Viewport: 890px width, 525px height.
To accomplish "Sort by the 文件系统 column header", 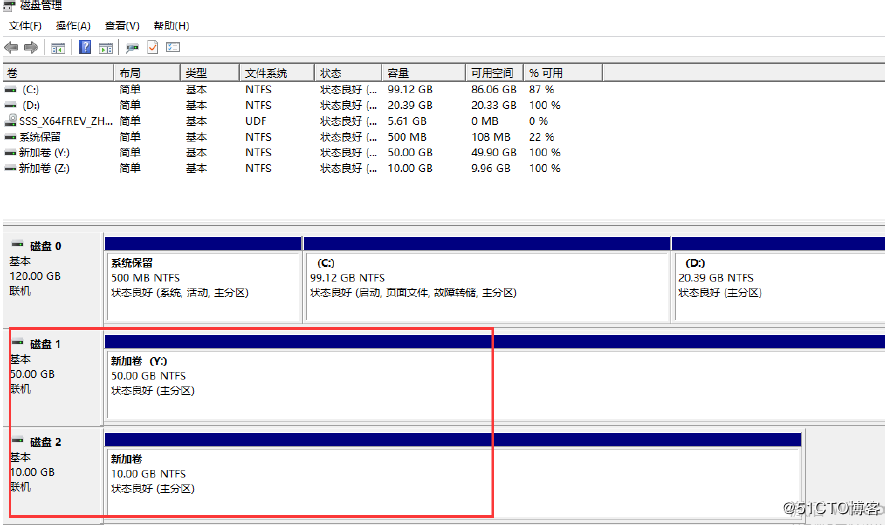I will point(278,73).
